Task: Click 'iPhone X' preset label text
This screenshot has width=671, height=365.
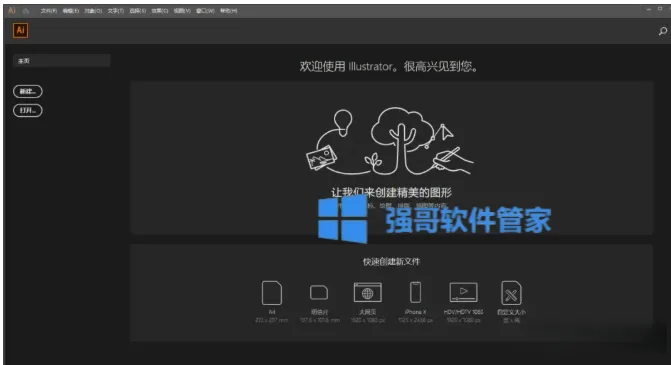Action: (415, 312)
